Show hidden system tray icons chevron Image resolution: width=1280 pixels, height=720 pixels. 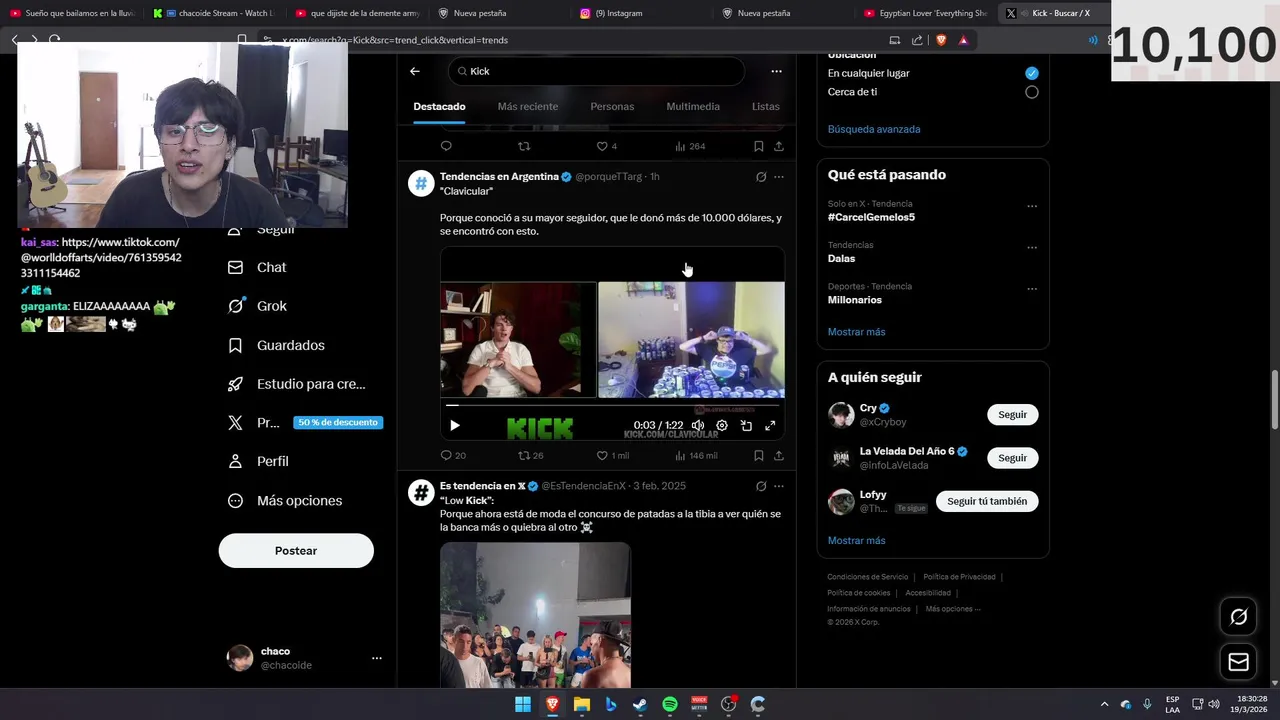1104,705
